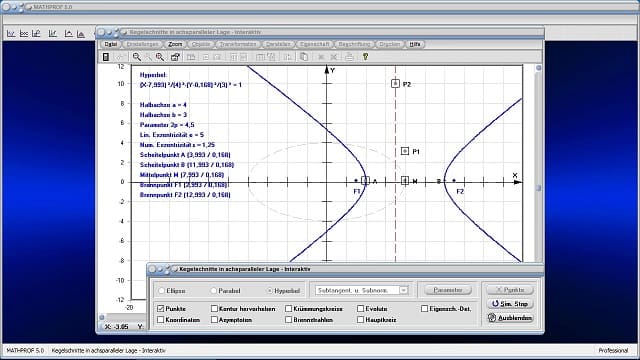Click the yellow lightbulb help icon
This screenshot has height=360, width=640.
click(x=365, y=57)
